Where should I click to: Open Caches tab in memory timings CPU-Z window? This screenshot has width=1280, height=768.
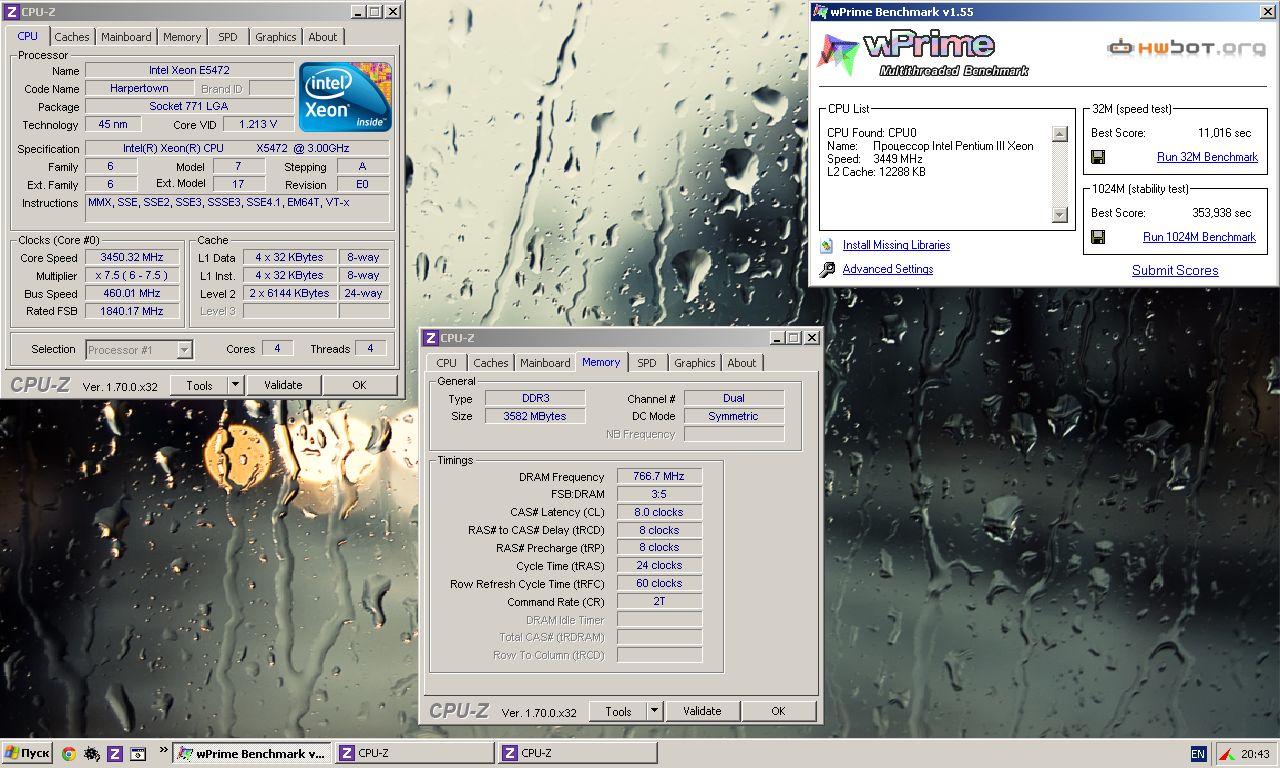point(491,363)
